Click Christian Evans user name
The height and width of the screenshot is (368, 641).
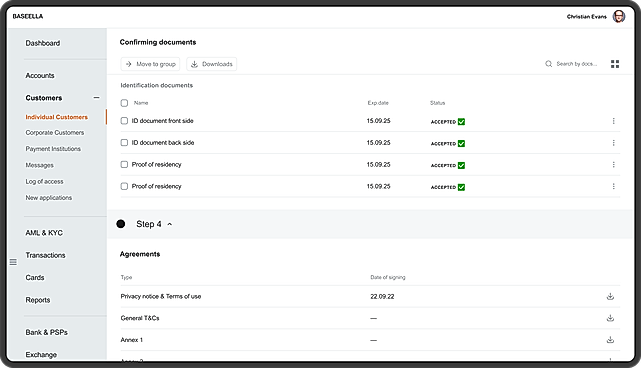pyautogui.click(x=587, y=16)
